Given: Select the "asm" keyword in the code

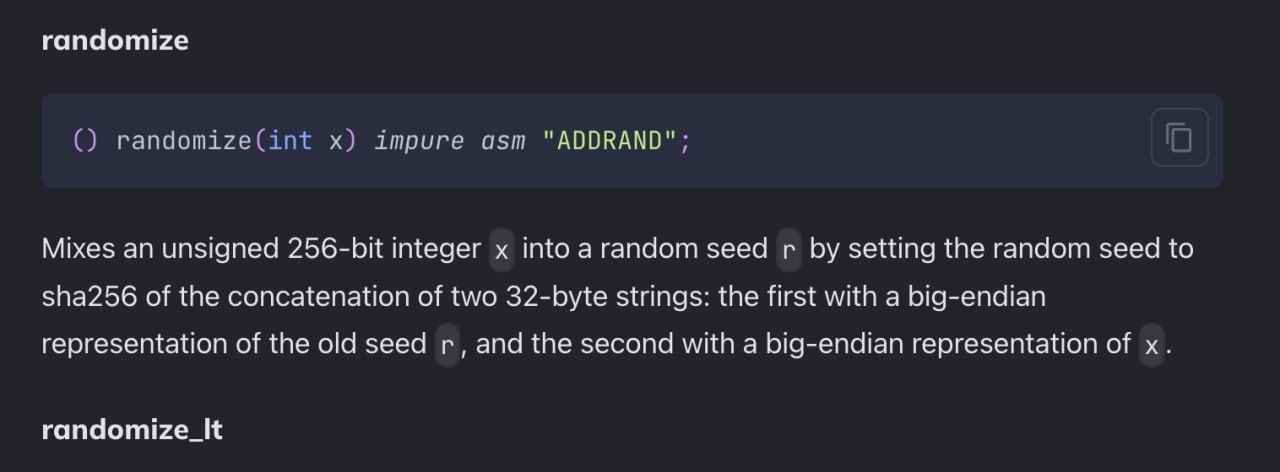Looking at the screenshot, I should [503, 141].
